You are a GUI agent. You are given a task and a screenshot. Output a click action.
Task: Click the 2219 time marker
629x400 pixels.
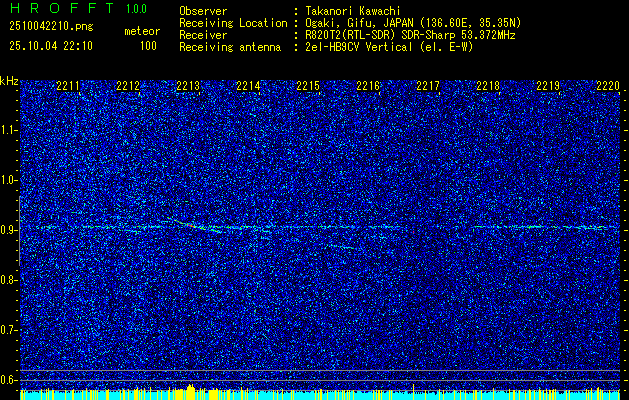pos(548,86)
